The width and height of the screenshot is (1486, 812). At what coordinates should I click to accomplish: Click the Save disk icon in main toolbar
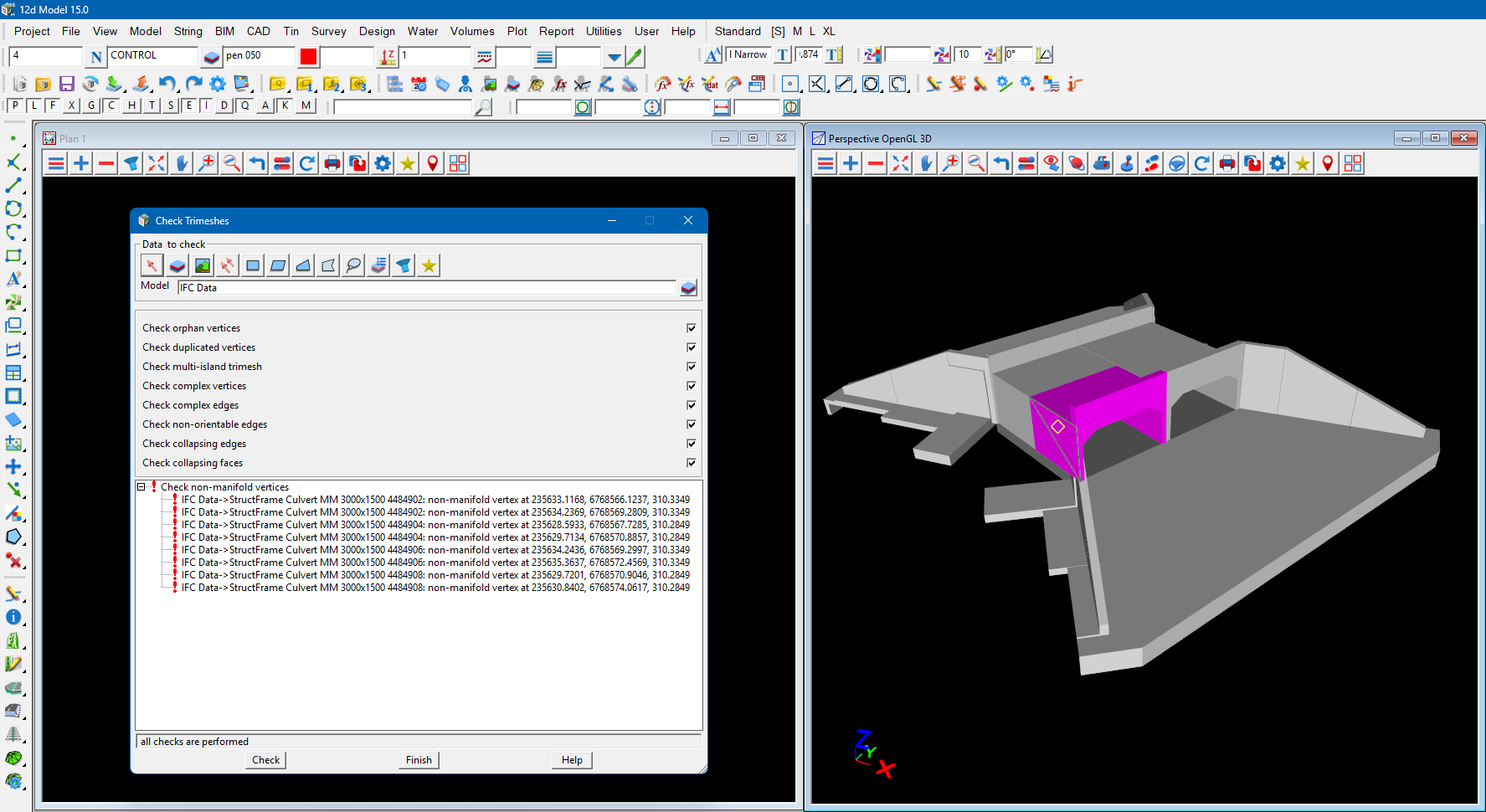click(67, 84)
